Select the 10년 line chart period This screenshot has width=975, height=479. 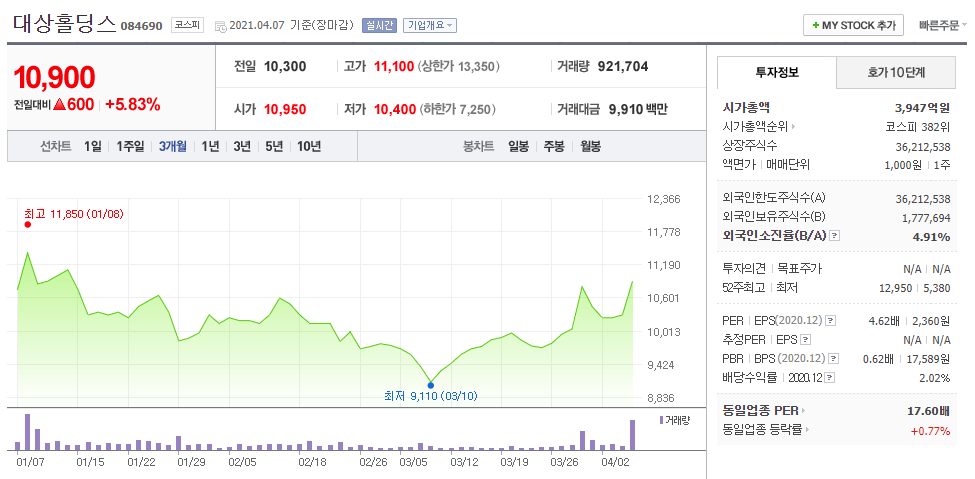309,147
